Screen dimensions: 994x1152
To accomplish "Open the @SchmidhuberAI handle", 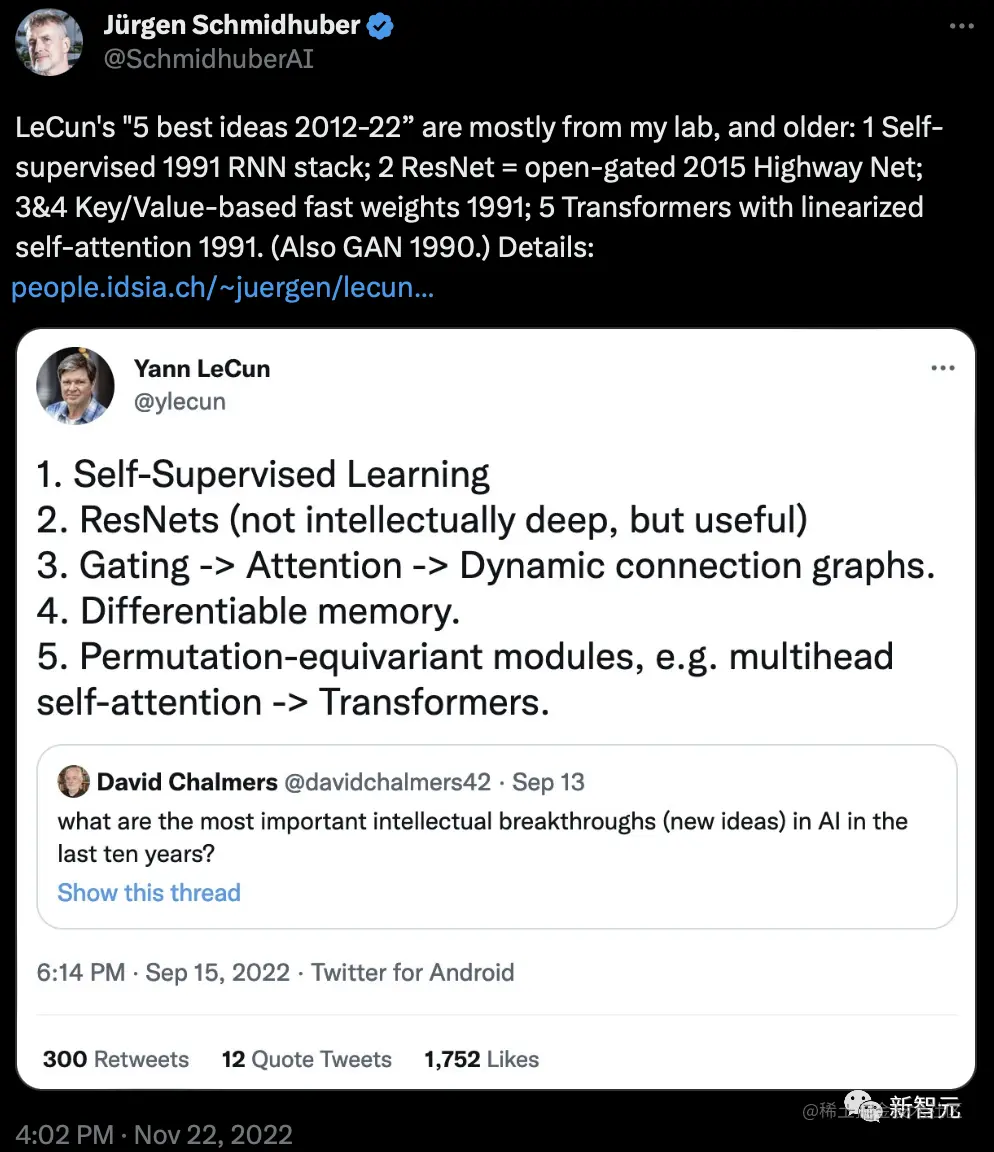I will tap(208, 59).
